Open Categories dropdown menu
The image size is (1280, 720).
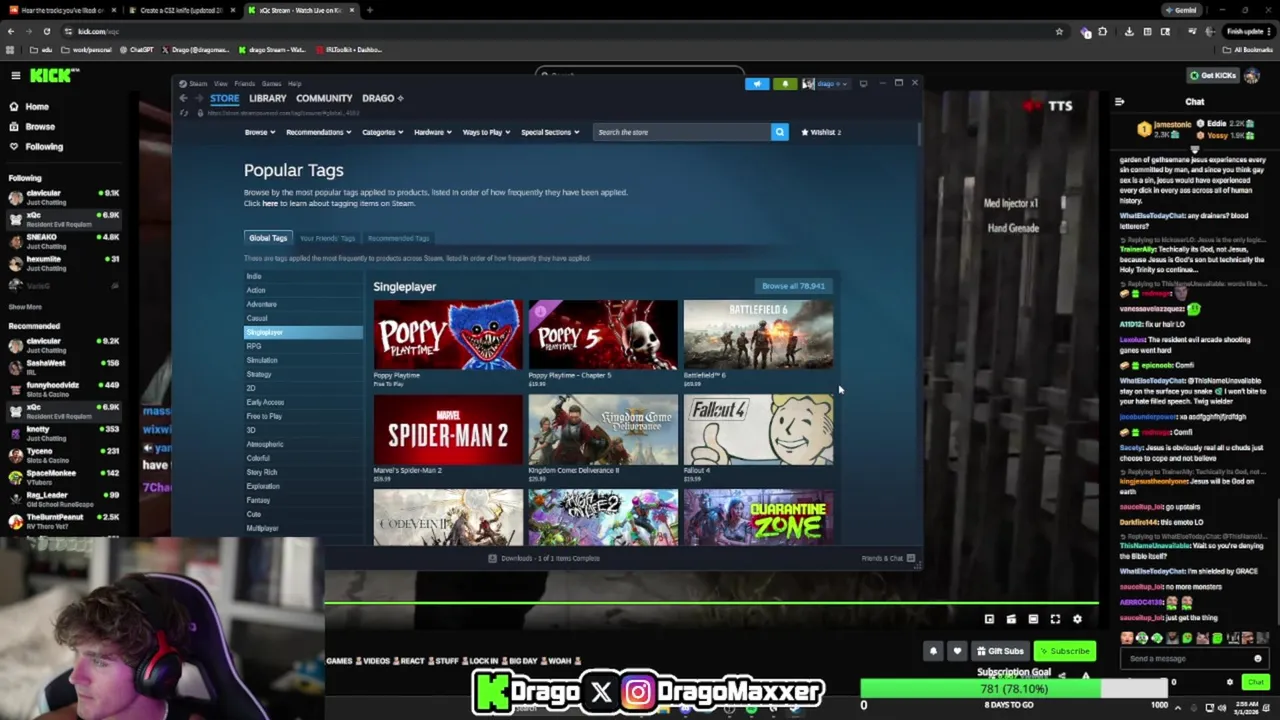[382, 132]
